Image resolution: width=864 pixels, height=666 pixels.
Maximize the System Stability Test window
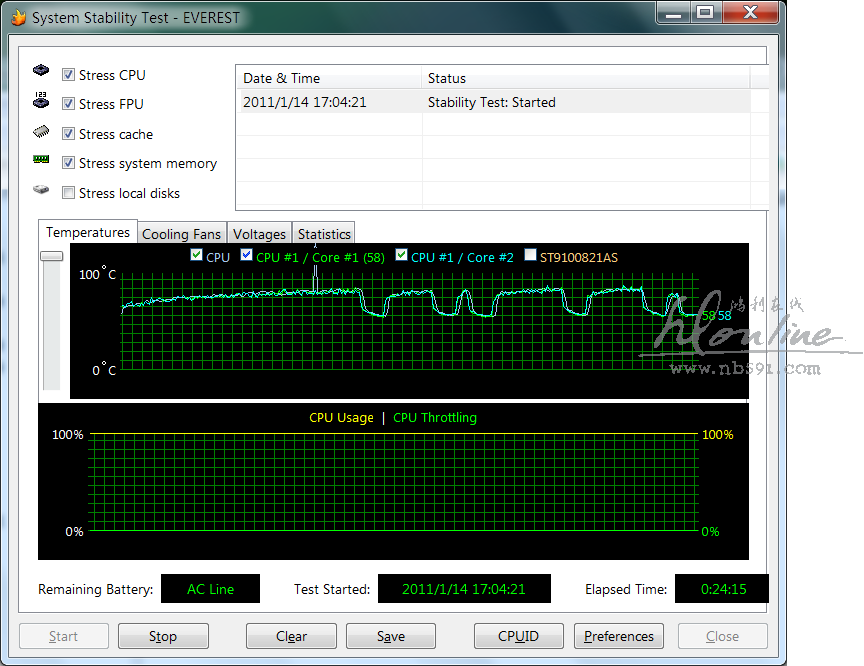(x=706, y=13)
